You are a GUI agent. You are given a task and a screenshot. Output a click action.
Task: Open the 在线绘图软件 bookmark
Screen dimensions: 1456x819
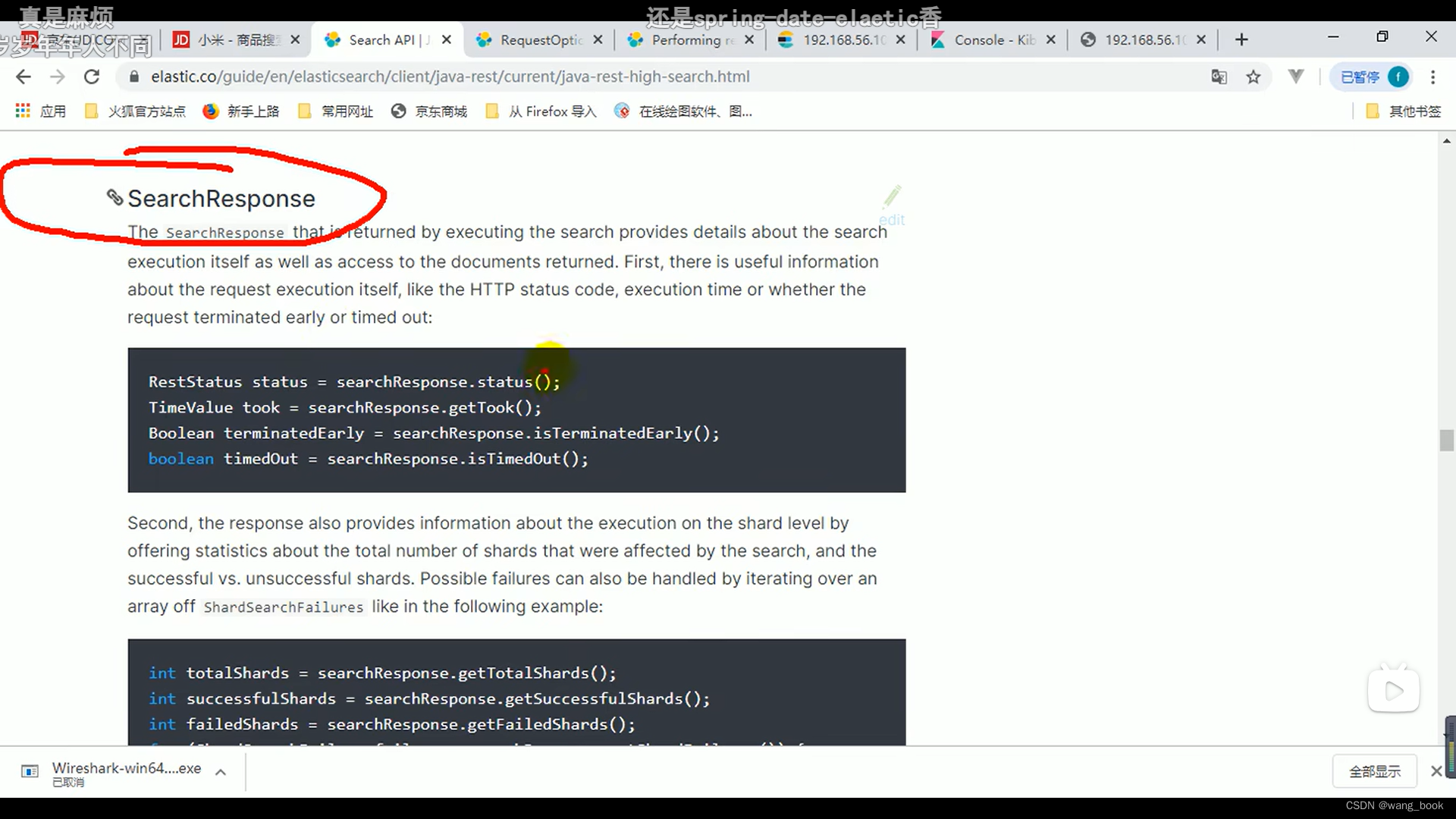click(684, 111)
